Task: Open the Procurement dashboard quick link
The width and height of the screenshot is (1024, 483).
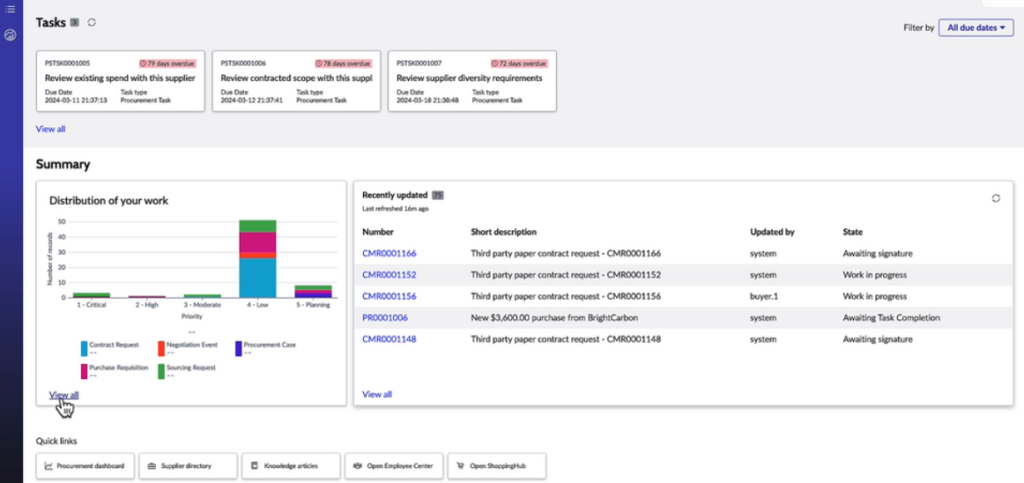Action: point(86,466)
